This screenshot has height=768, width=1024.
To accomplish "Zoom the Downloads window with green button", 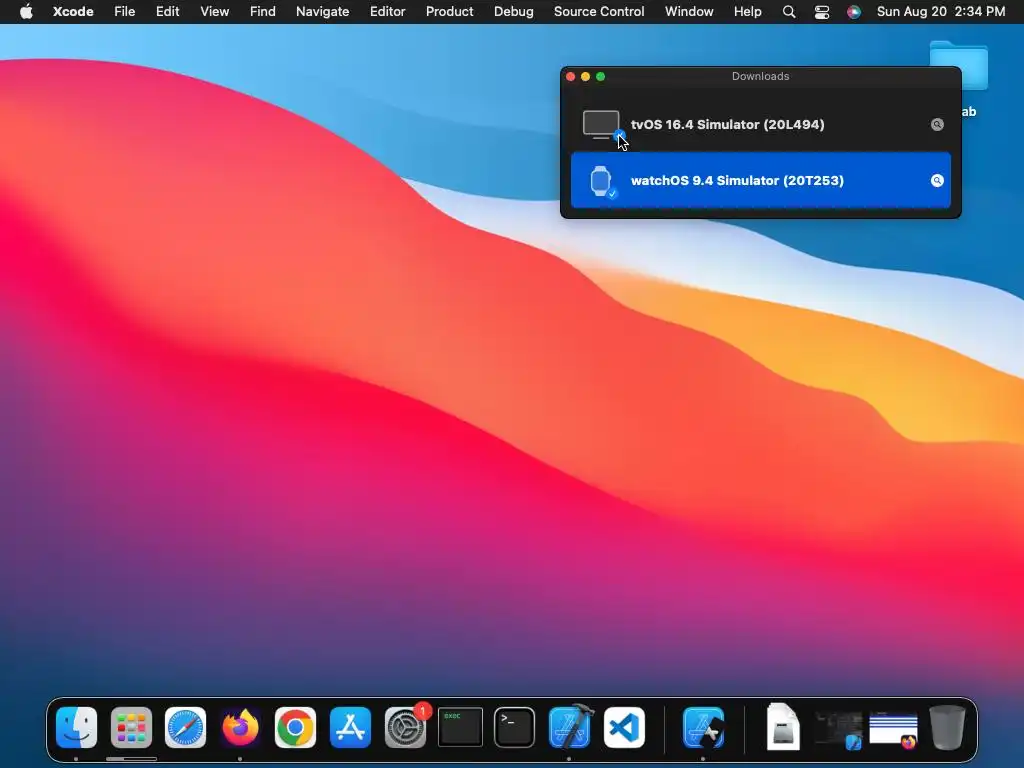I will click(x=600, y=76).
